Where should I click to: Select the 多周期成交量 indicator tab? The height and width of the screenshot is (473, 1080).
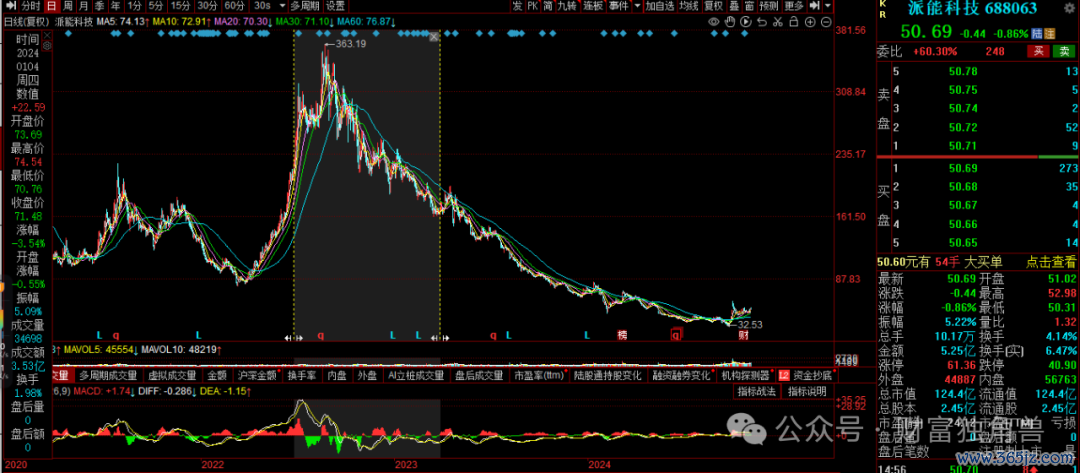[107, 376]
